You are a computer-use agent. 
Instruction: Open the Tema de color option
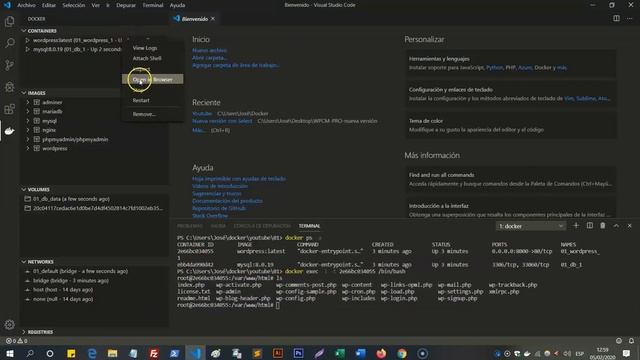tap(510, 125)
